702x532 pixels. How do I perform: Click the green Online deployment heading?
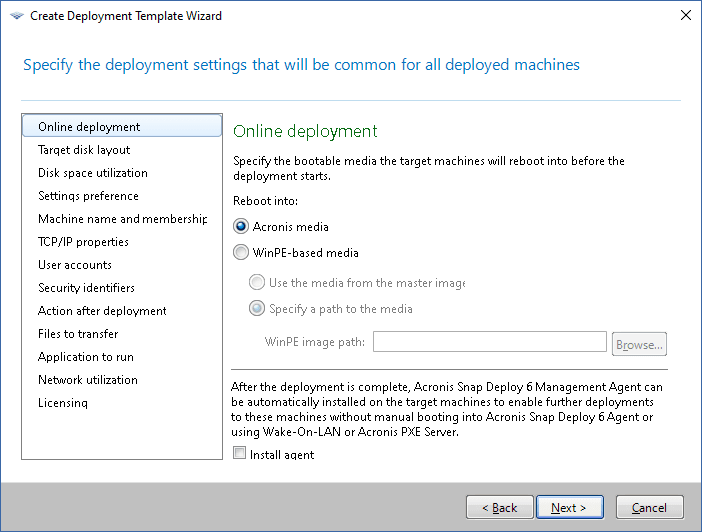(x=305, y=131)
